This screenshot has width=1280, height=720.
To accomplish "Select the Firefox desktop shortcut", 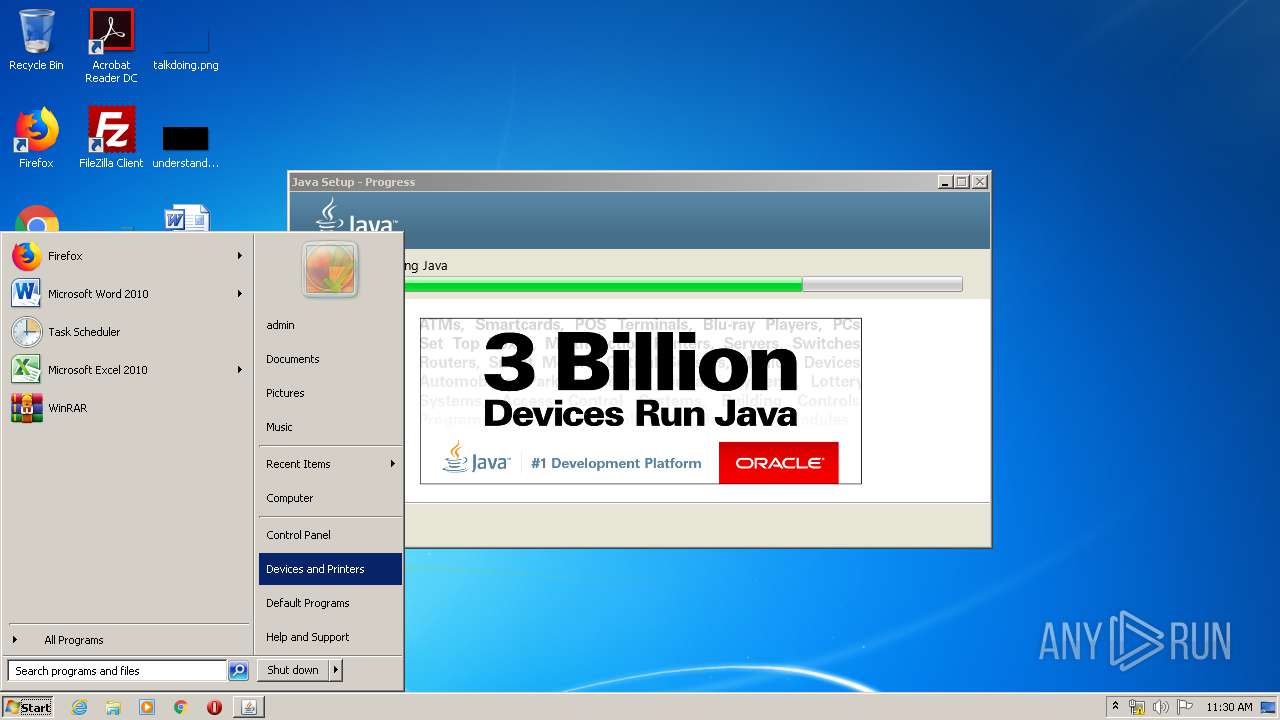I will (36, 138).
